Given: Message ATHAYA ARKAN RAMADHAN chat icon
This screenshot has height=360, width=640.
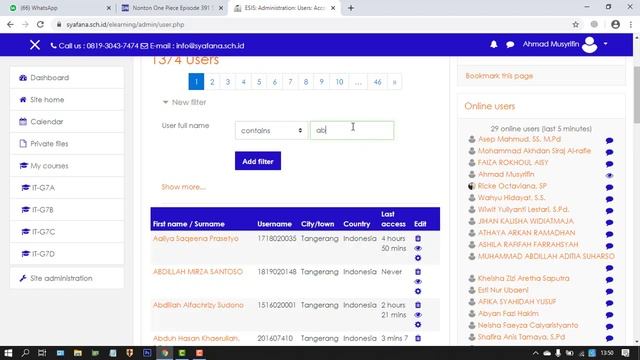Looking at the screenshot, I should [609, 234].
